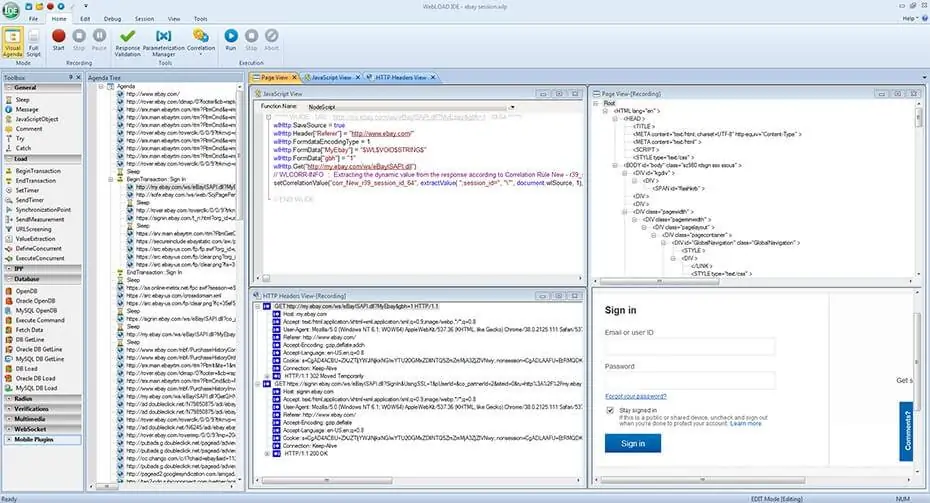The height and width of the screenshot is (503, 930).
Task: Start recording with the red Start button
Action: (58, 40)
